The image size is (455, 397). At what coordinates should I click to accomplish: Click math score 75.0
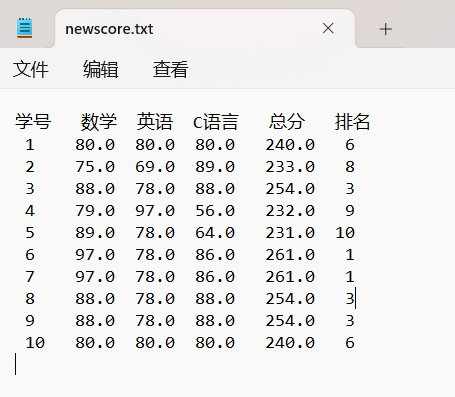(x=95, y=167)
